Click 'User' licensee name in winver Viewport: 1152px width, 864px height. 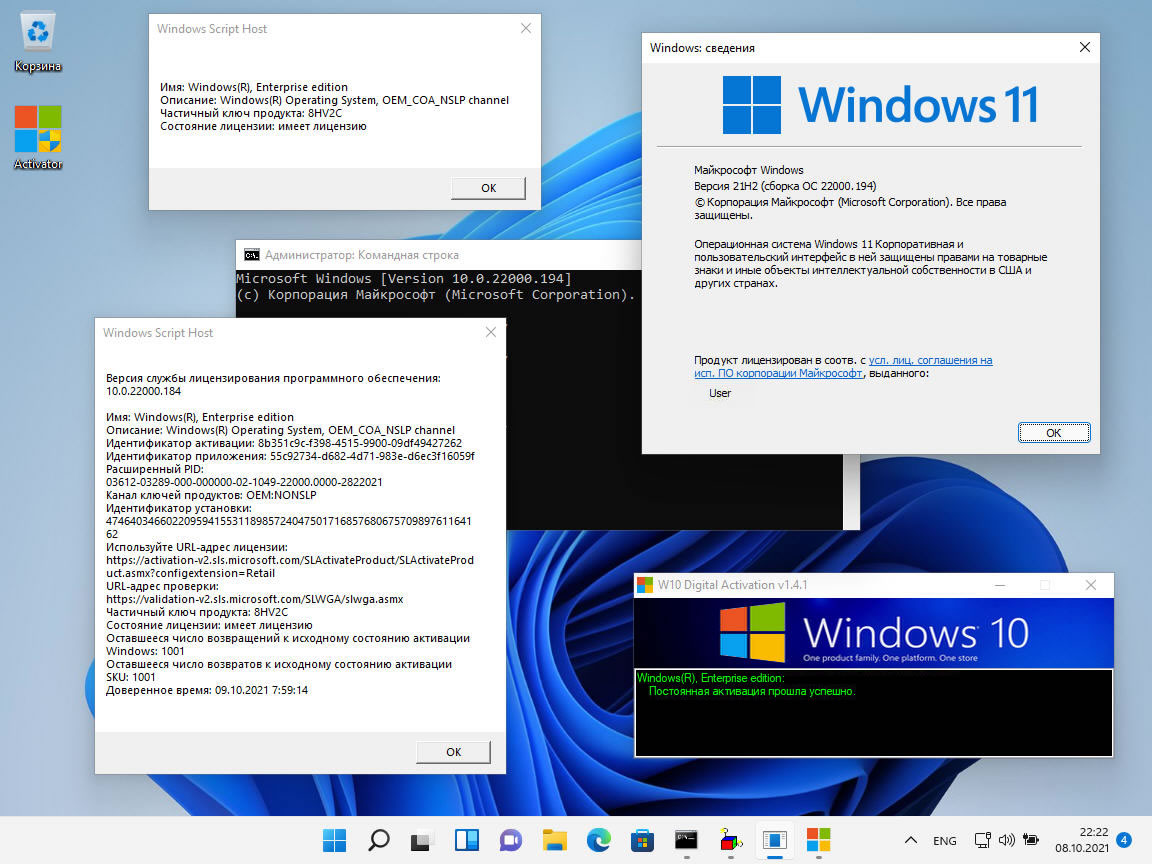[720, 393]
